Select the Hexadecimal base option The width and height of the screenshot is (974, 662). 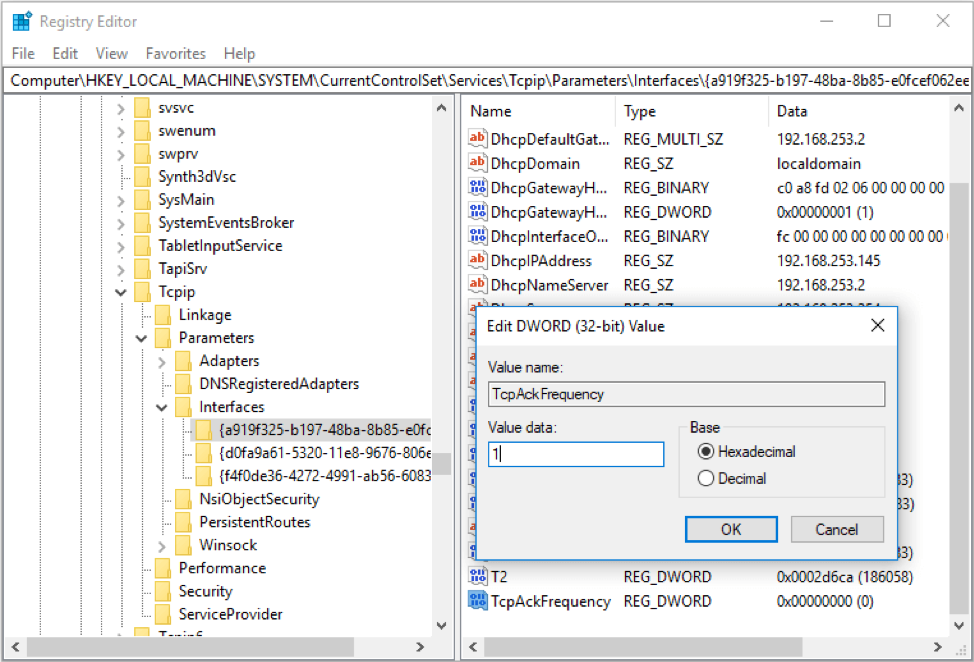pyautogui.click(x=705, y=451)
